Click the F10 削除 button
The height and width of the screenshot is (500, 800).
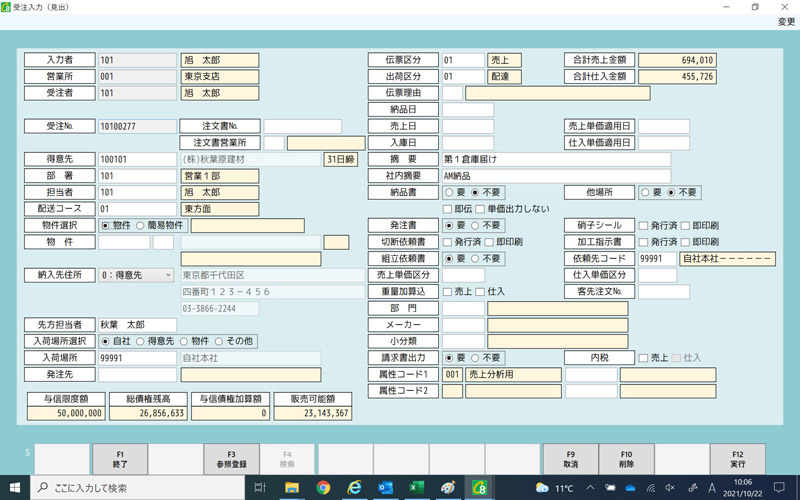point(627,459)
